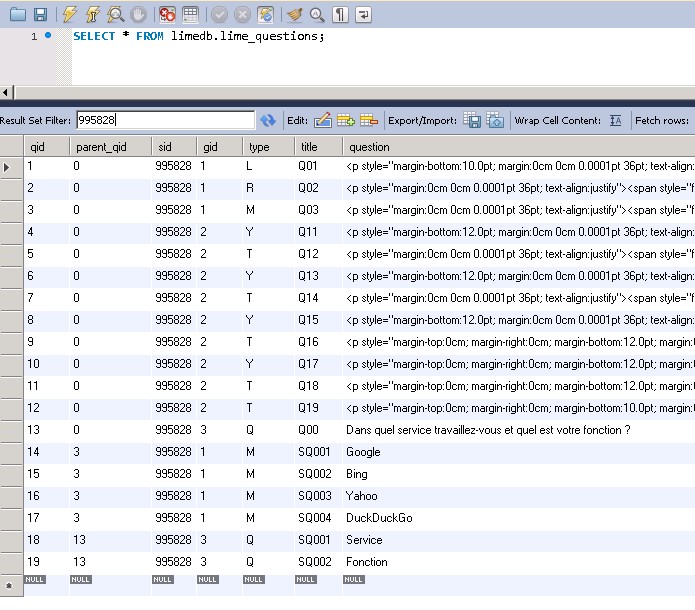695x610 pixels.
Task: Click the Explain query magnifier-lightning icon
Action: (x=115, y=14)
